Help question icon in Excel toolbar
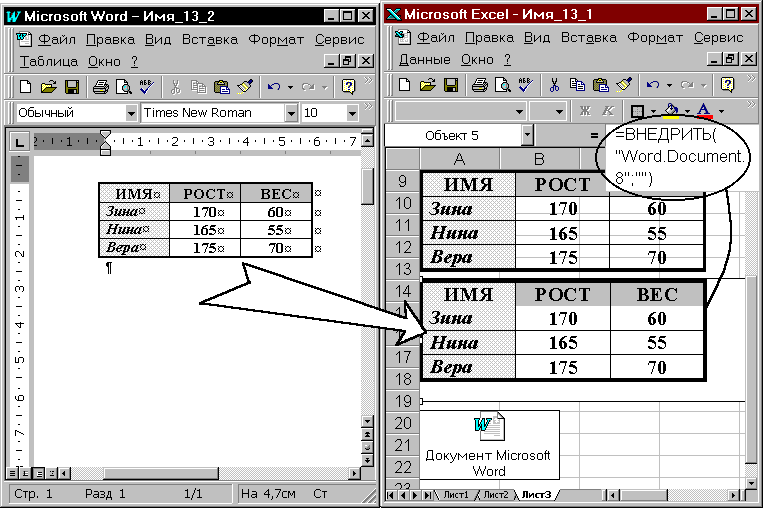This screenshot has width=763, height=508. click(x=727, y=85)
